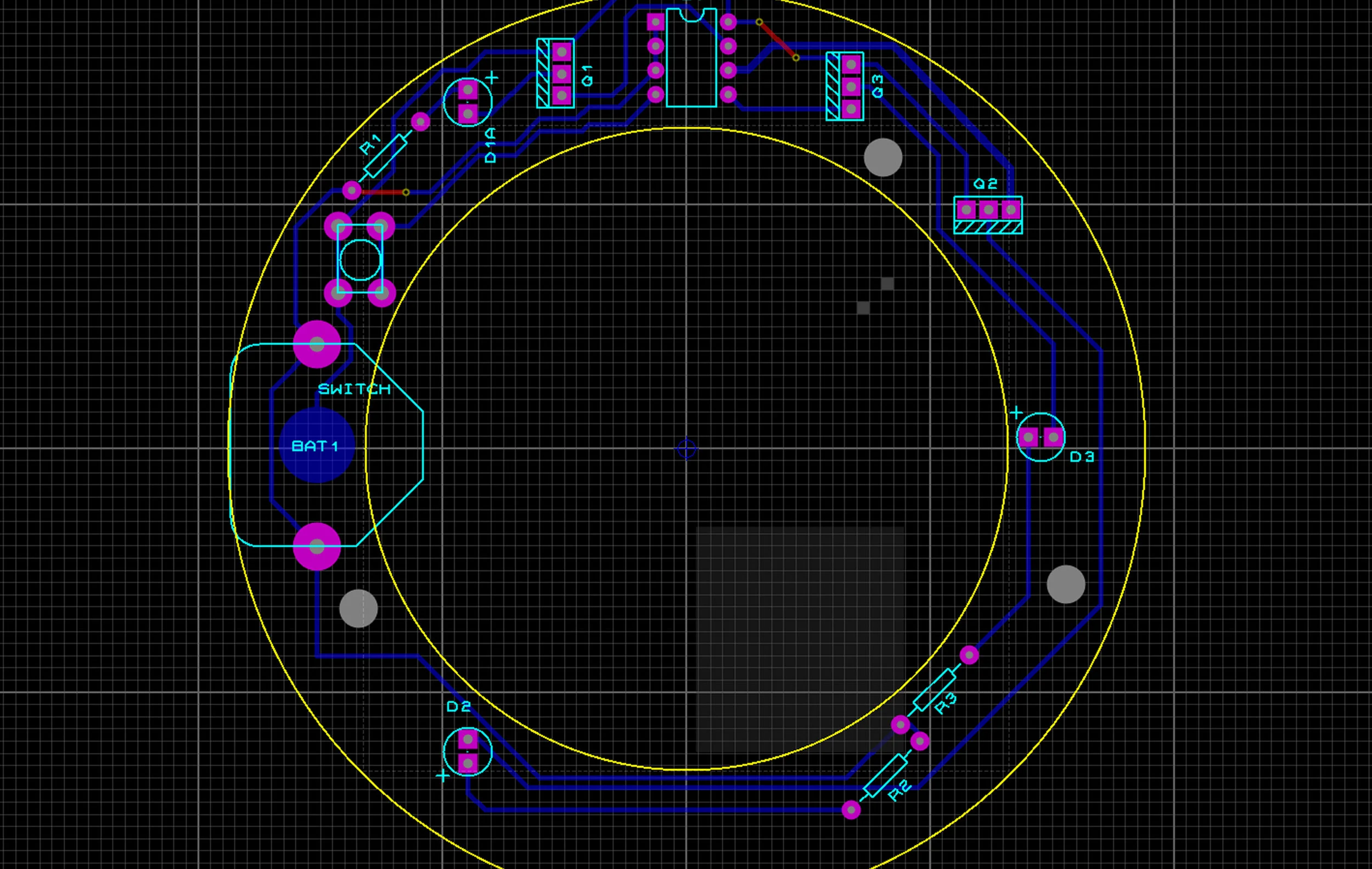Select the D1A diode footprint
Viewport: 1372px width, 869px height.
(467, 103)
